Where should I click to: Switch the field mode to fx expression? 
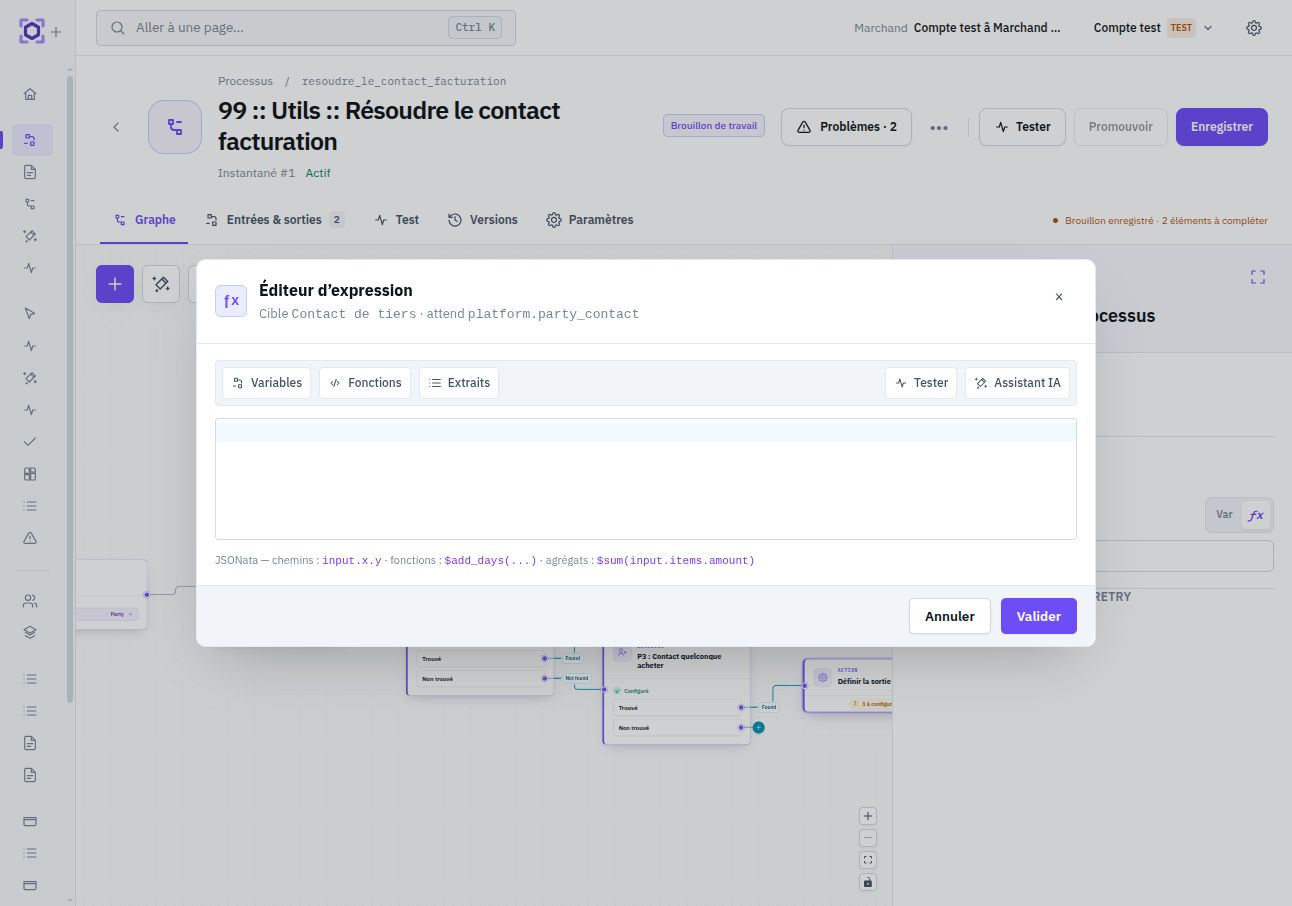tap(1256, 515)
